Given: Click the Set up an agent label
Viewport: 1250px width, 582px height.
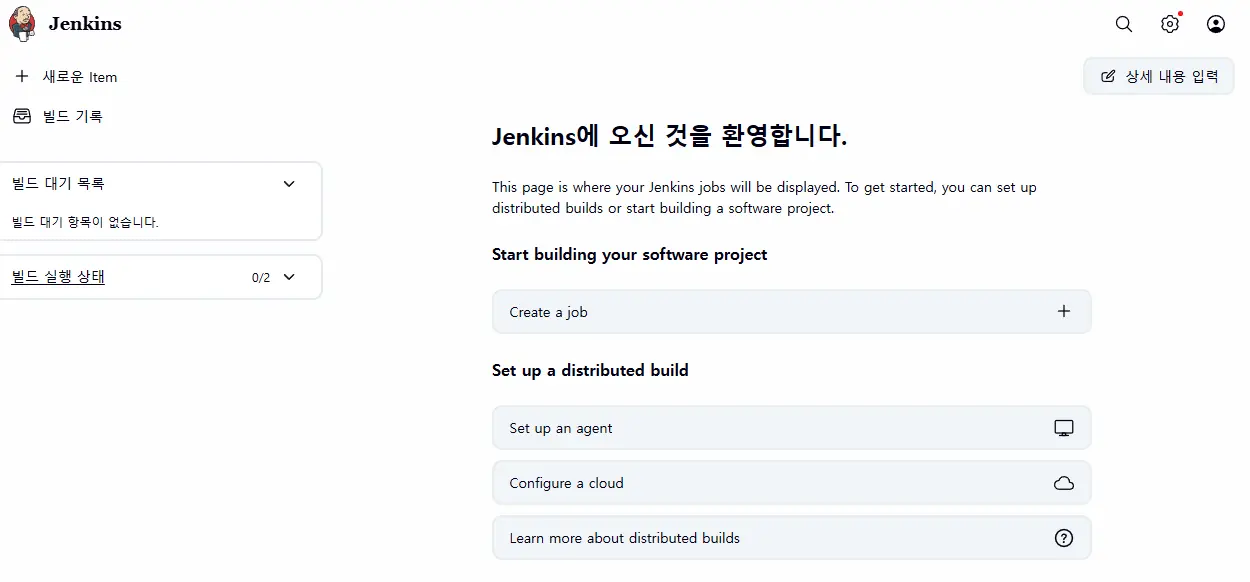Looking at the screenshot, I should point(560,428).
